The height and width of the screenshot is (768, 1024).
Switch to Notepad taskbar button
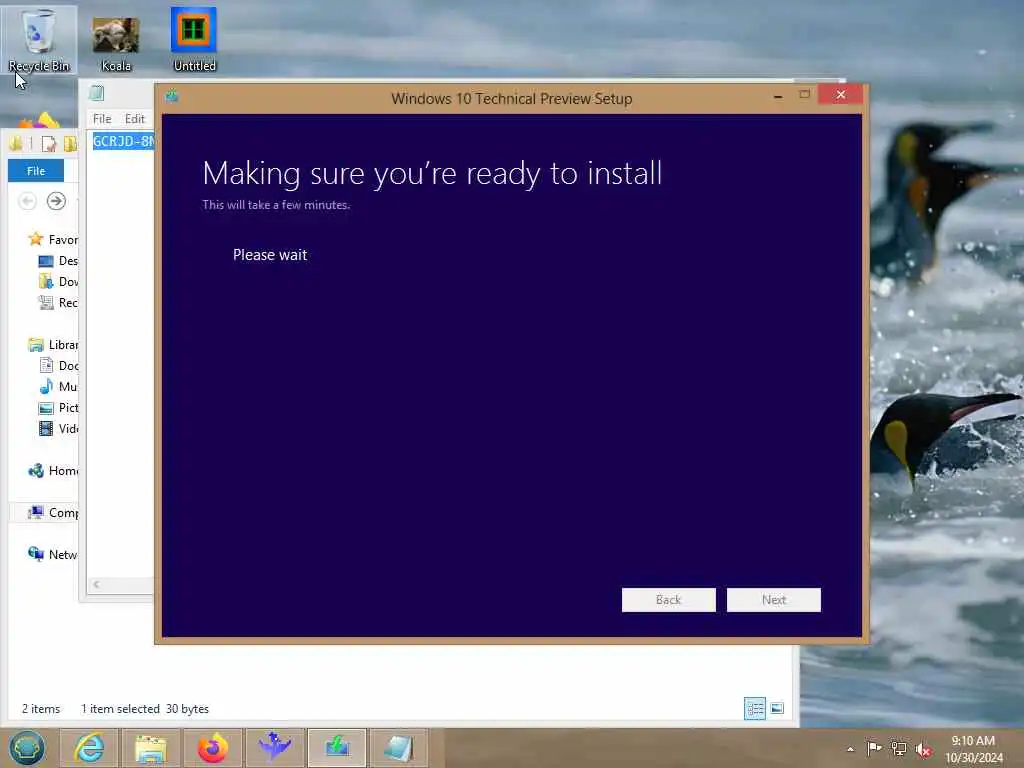(x=398, y=748)
